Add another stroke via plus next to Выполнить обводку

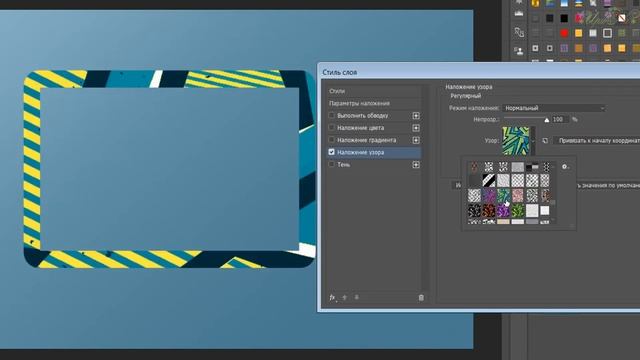pos(416,116)
